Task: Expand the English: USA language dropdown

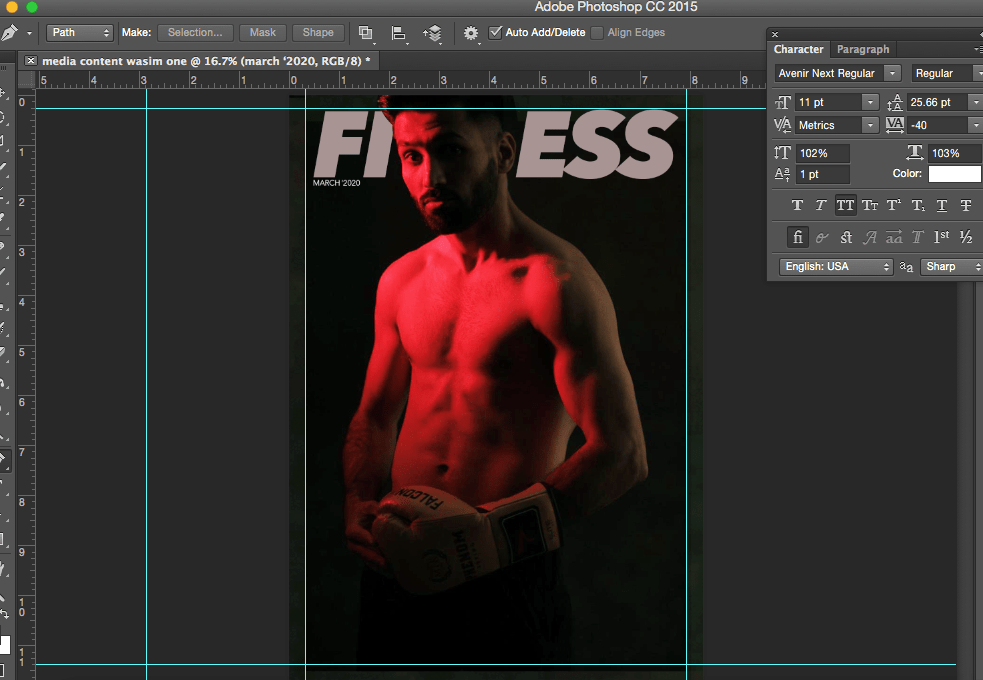Action: tap(836, 267)
